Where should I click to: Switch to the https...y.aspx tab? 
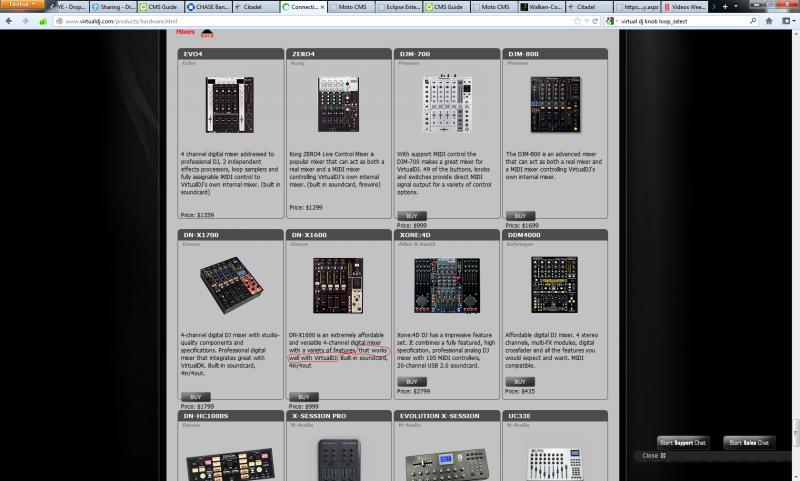pyautogui.click(x=637, y=7)
